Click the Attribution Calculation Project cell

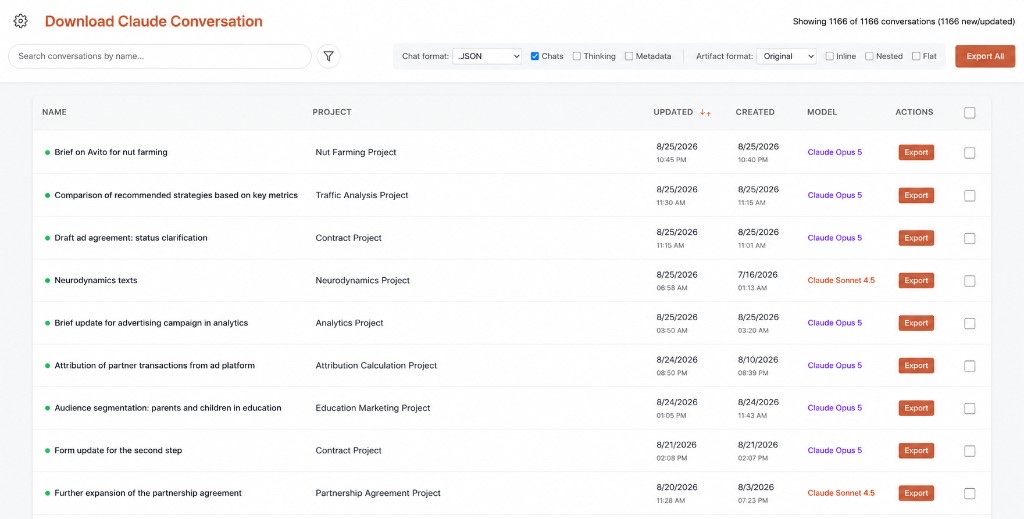376,366
